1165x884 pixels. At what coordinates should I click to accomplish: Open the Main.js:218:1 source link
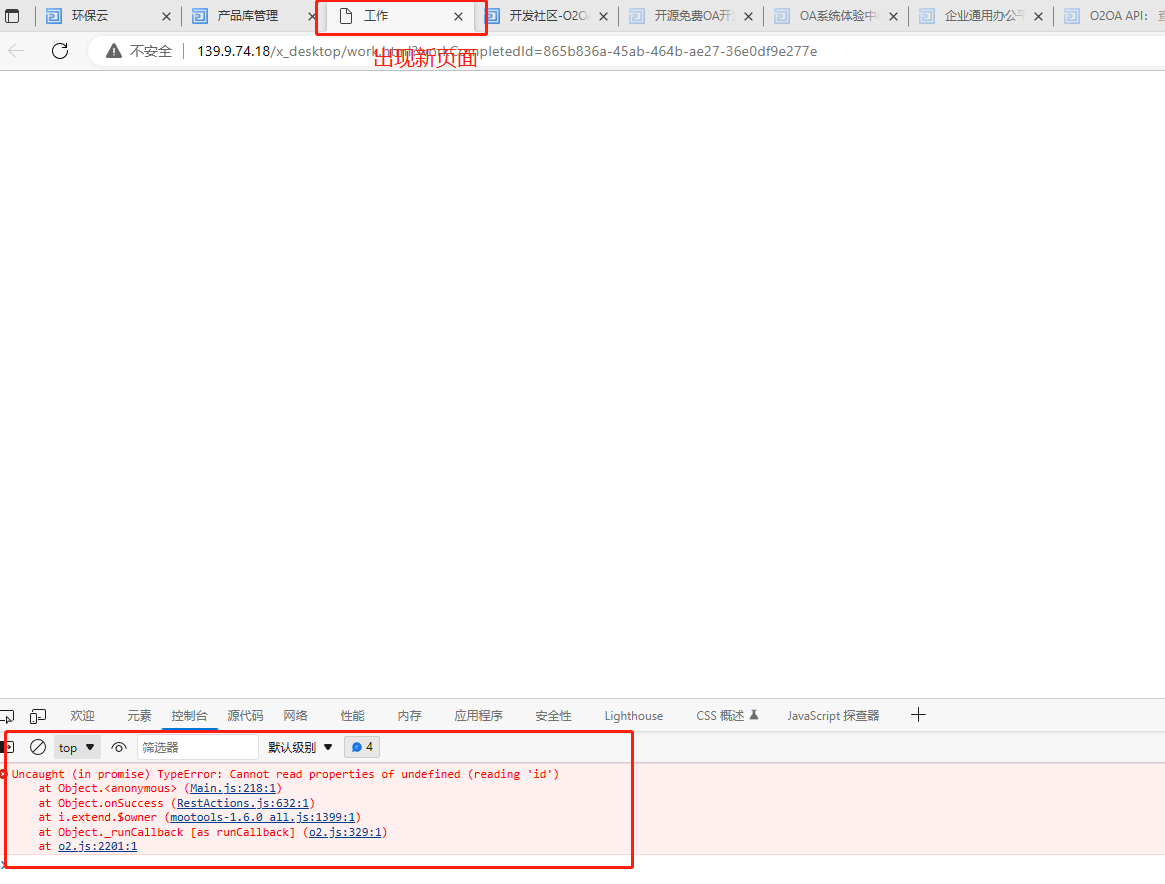coord(233,788)
